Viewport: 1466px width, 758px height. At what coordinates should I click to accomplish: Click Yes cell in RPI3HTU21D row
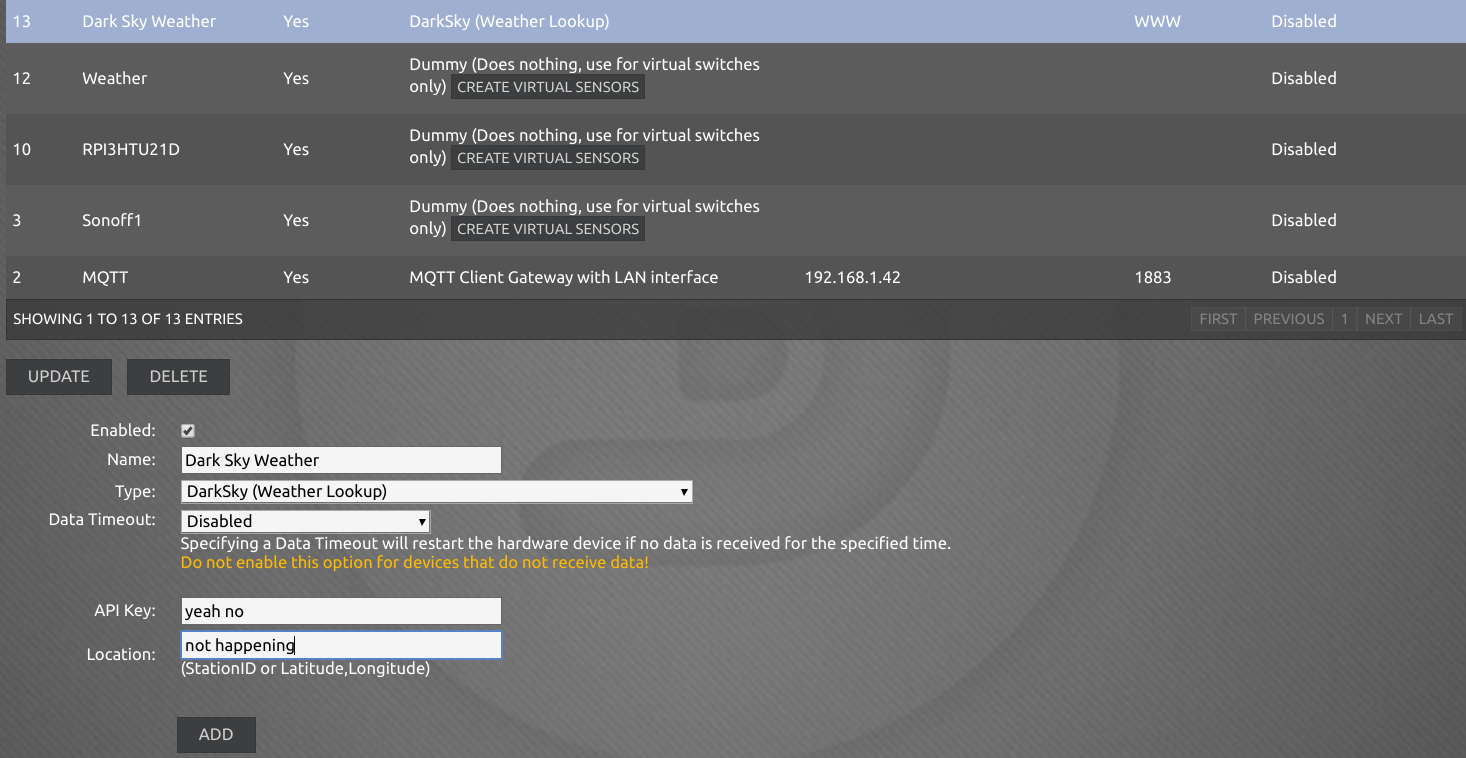[296, 149]
